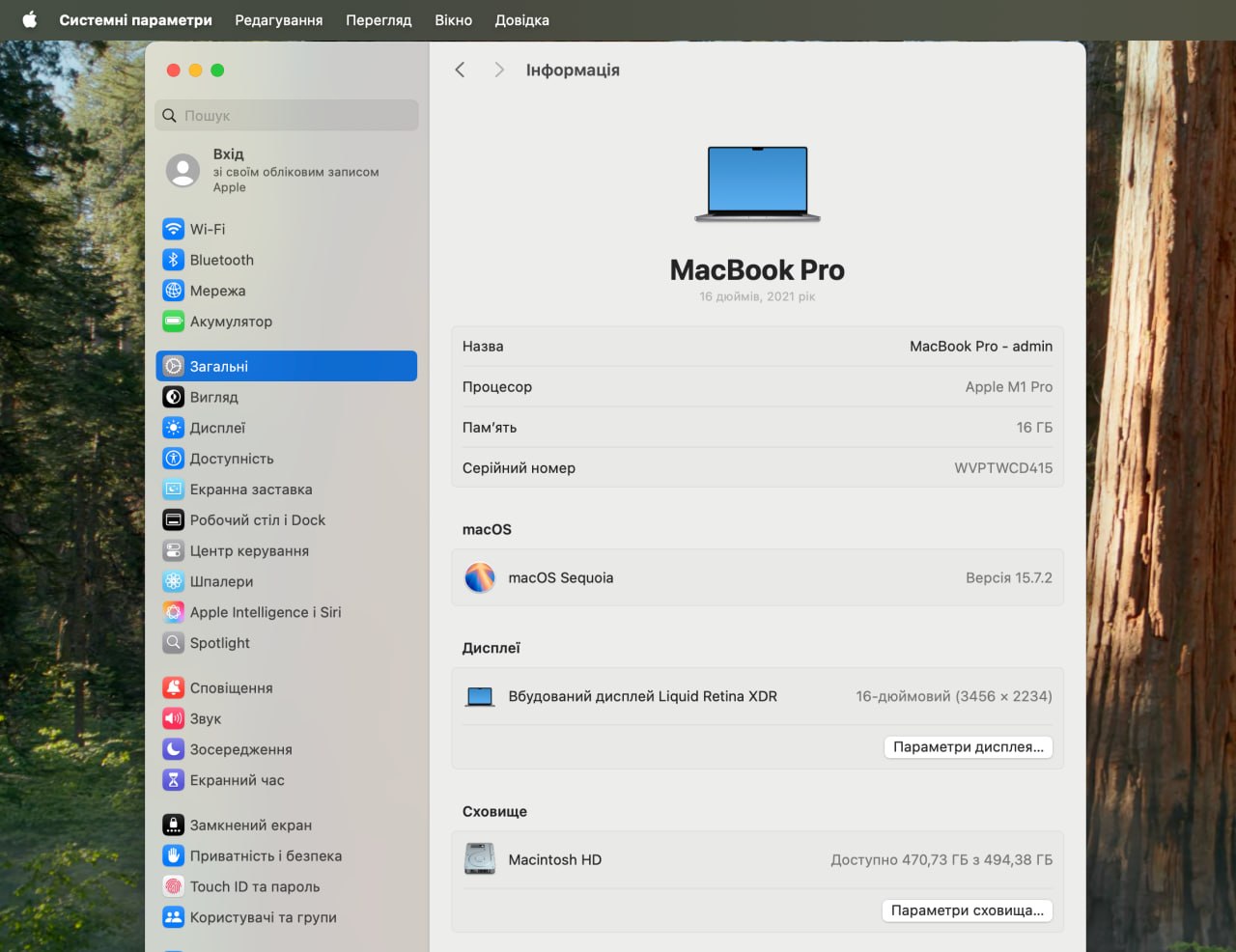Open Spotlight magnifier icon in sidebar

174,643
